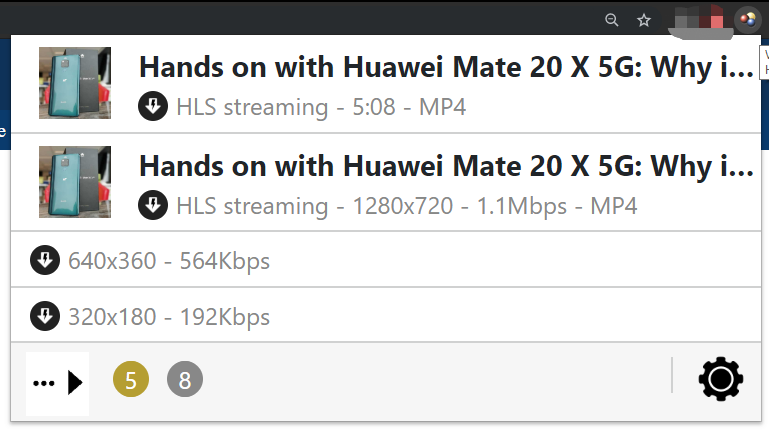Viewport: 769px width, 434px height.
Task: Click download arrow icon for 1280x720 1.1Mbps variant
Action: tap(153, 205)
